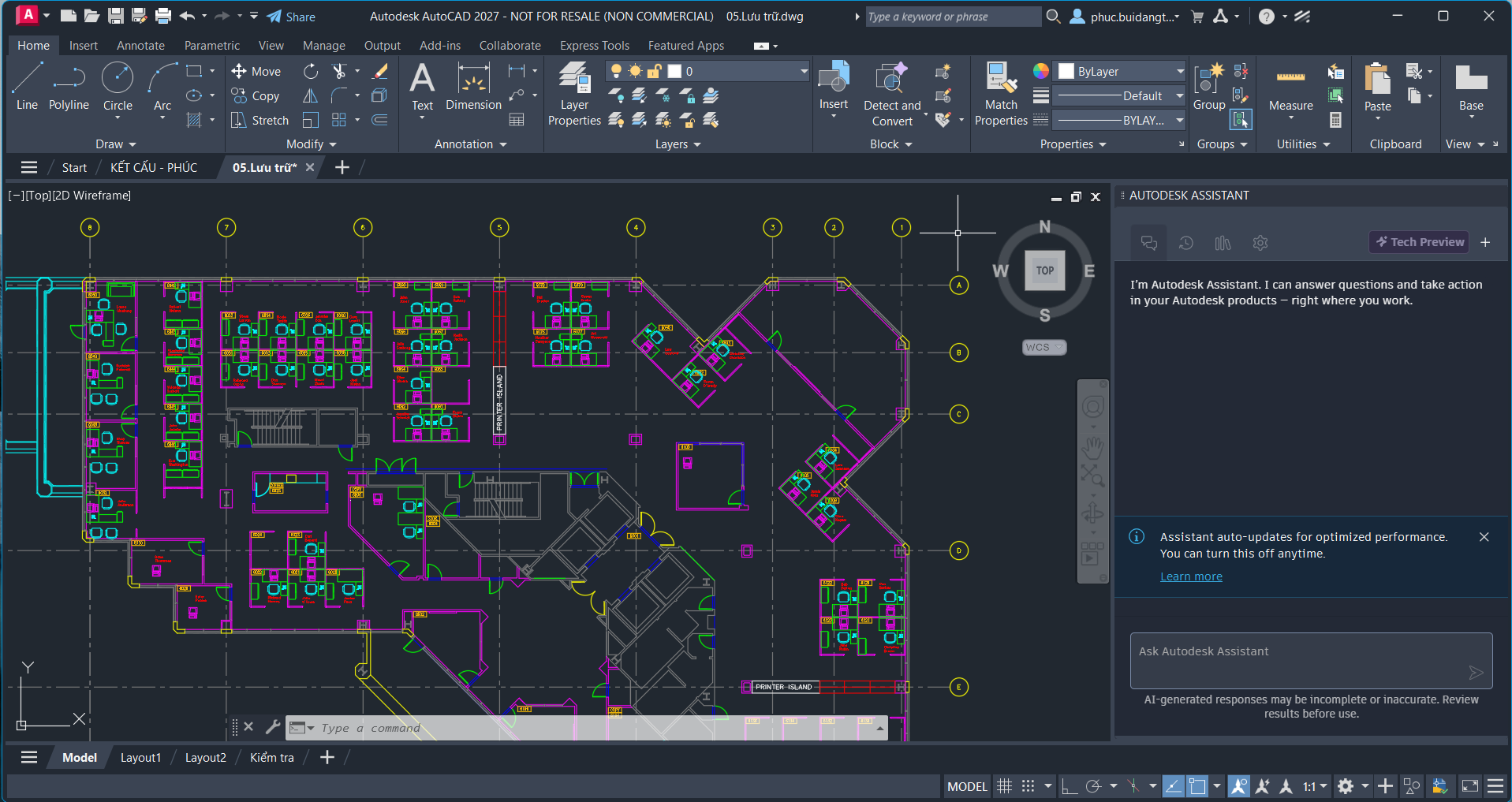Activate Match Properties tool
Image resolution: width=1512 pixels, height=802 pixels.
point(1001,94)
